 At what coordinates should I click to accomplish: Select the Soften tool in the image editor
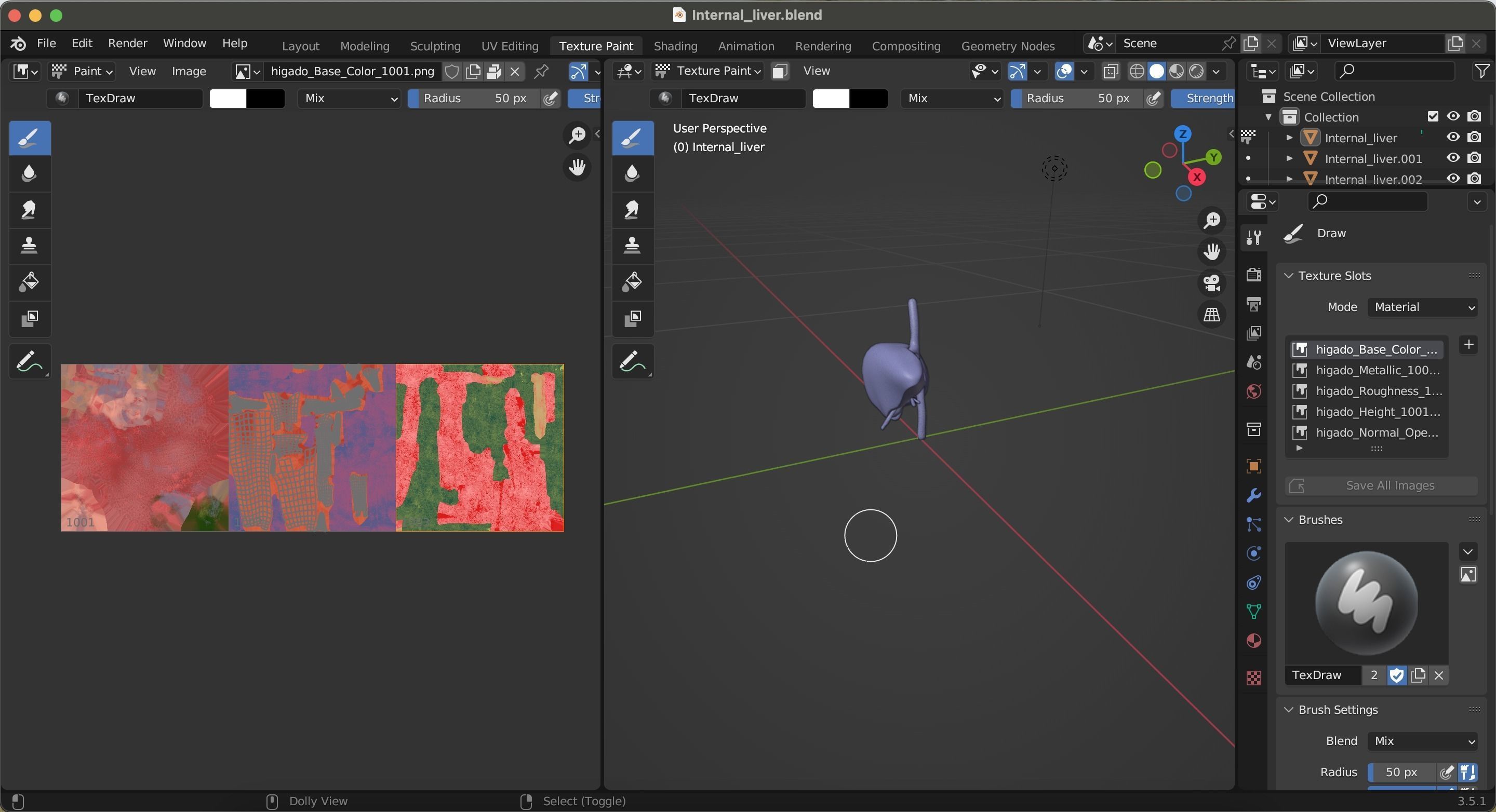(30, 173)
